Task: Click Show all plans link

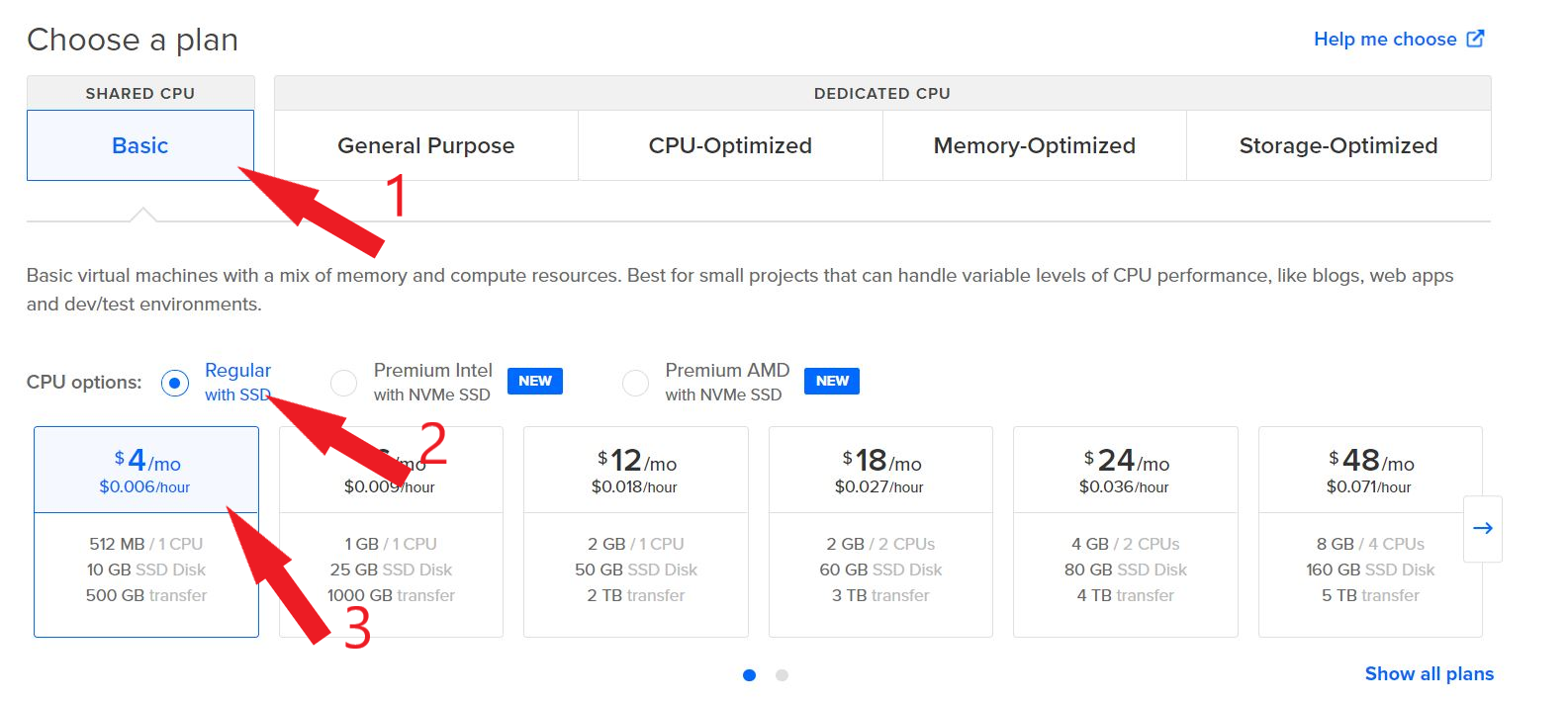Action: click(1429, 673)
